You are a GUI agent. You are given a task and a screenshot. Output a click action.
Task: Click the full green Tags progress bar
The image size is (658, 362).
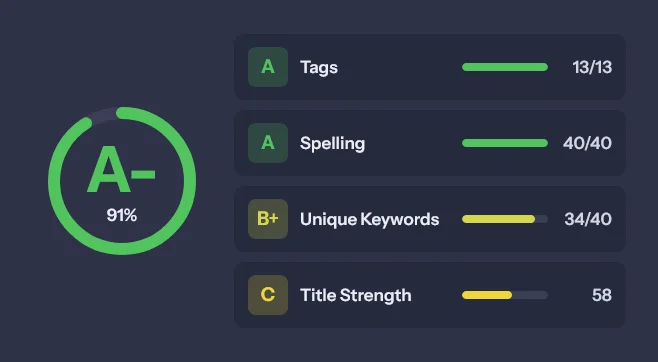click(505, 67)
